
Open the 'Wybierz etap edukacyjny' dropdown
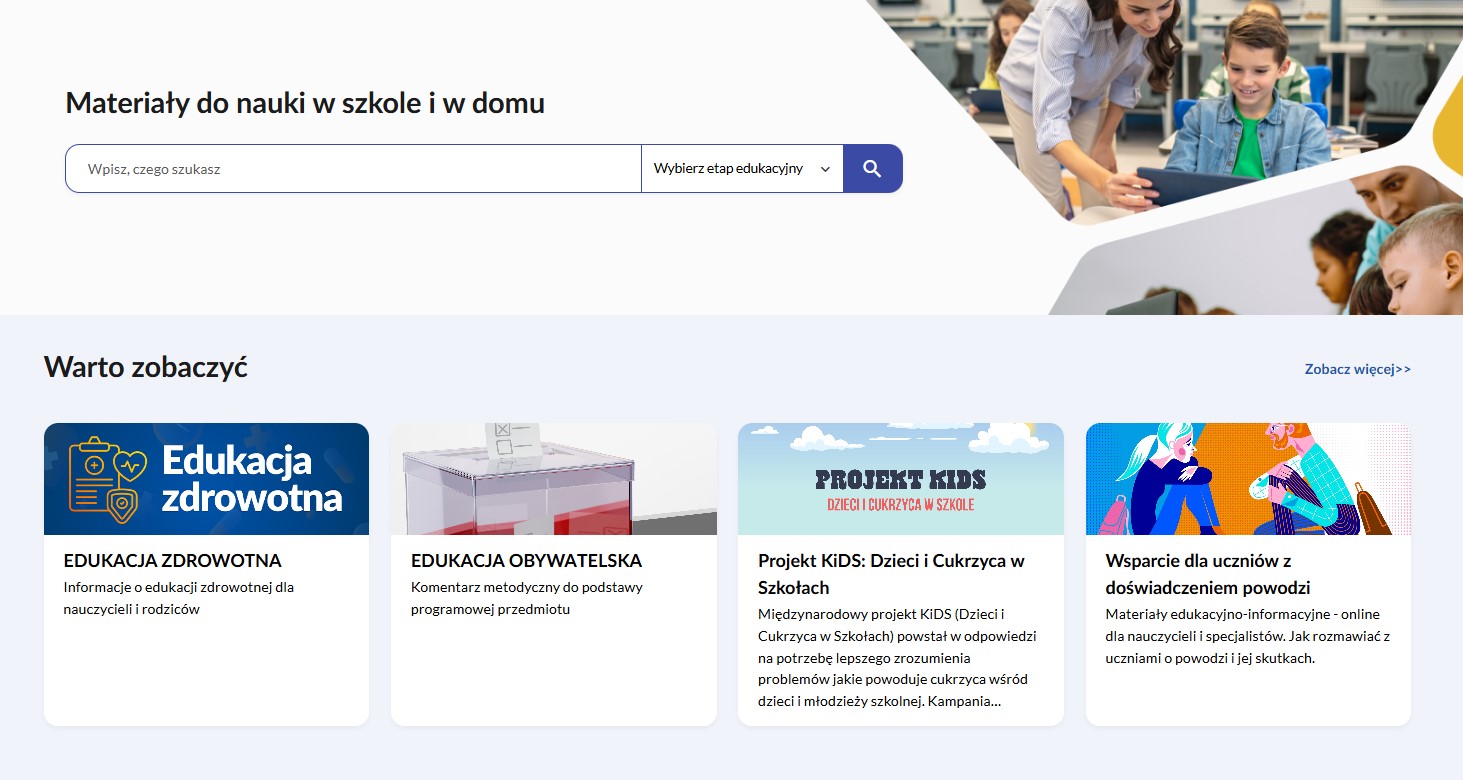tap(742, 169)
